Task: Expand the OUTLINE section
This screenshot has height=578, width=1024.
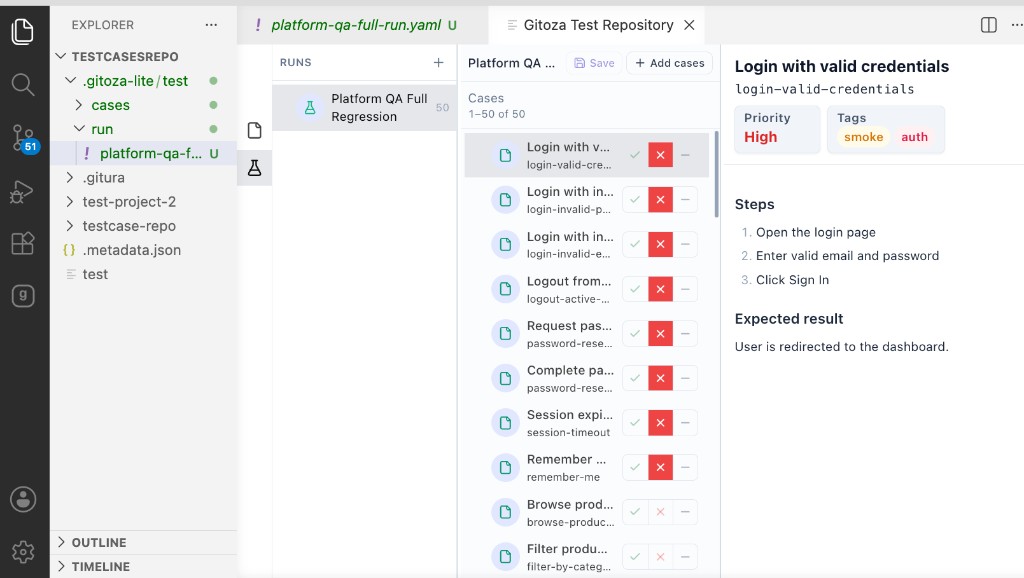Action: [x=61, y=542]
